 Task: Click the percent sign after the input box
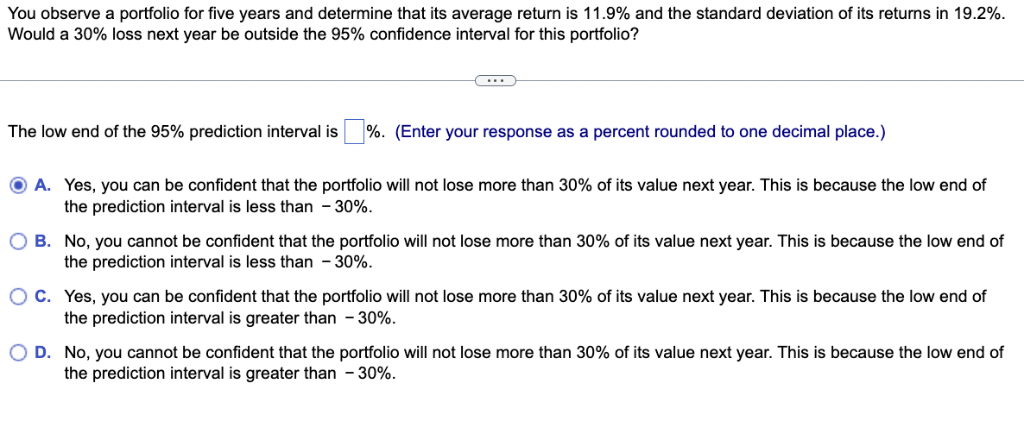point(374,132)
